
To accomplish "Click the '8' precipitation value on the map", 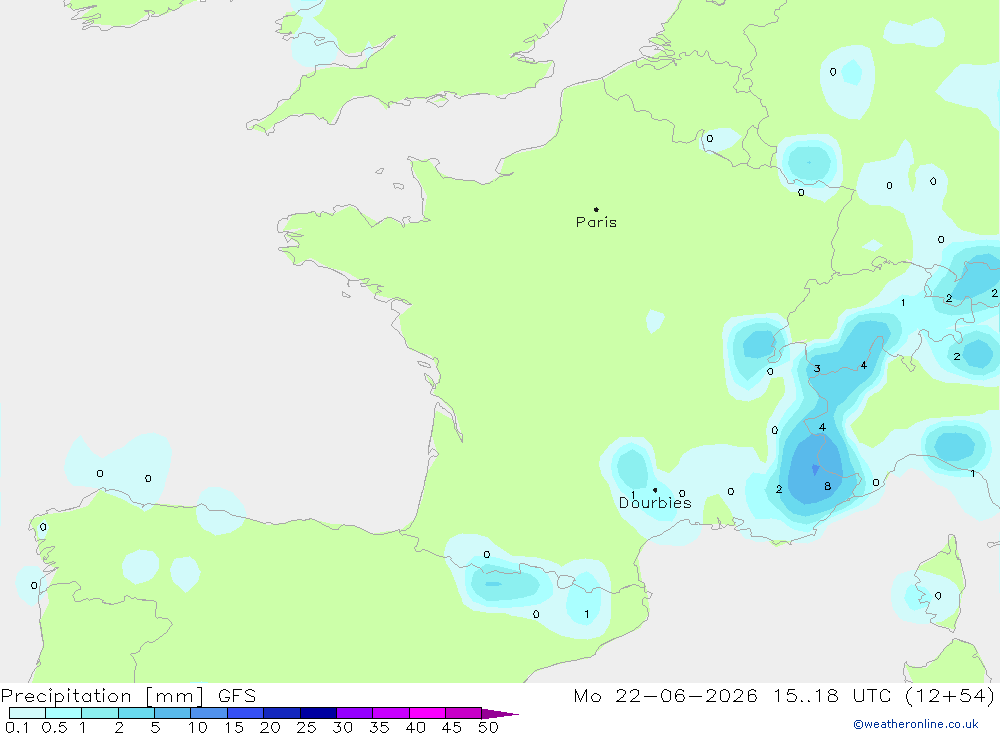I will [827, 486].
